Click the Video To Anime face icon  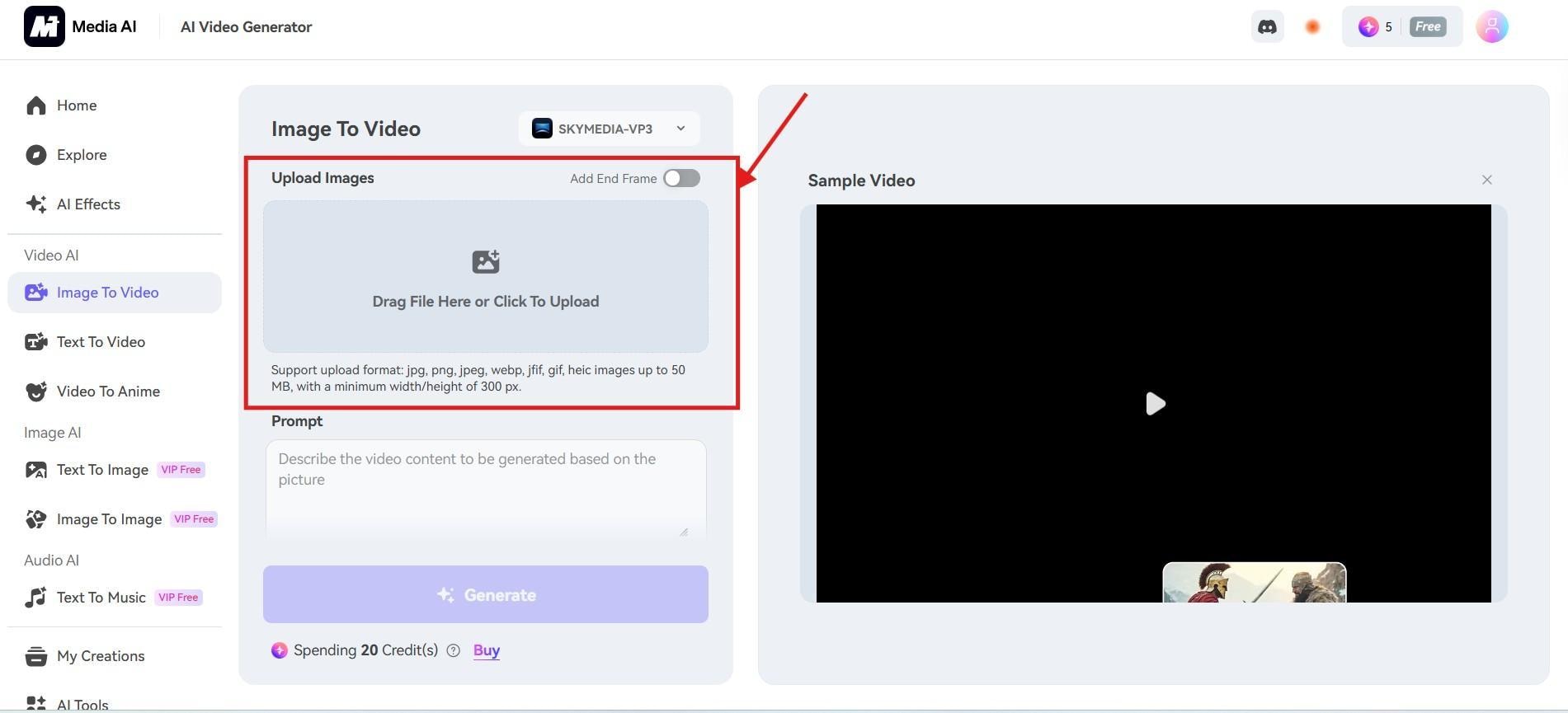click(x=35, y=392)
